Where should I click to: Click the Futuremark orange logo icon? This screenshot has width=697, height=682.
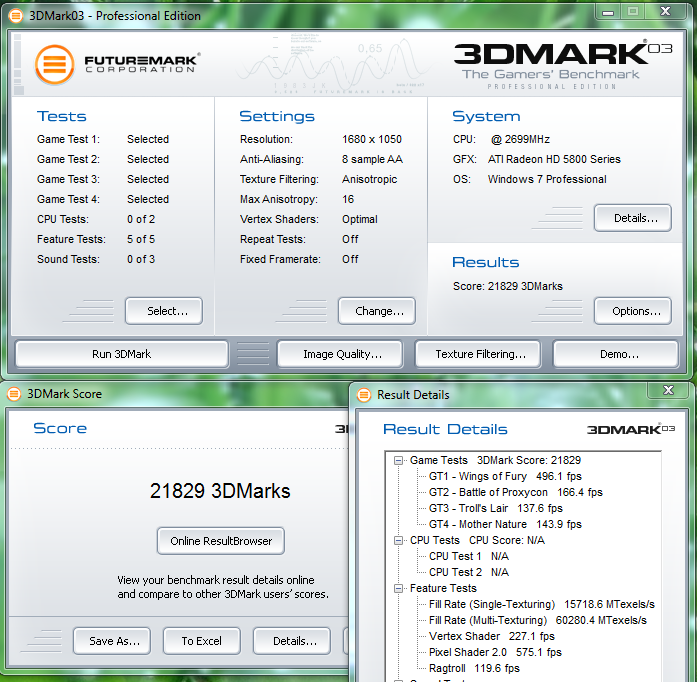coord(54,64)
